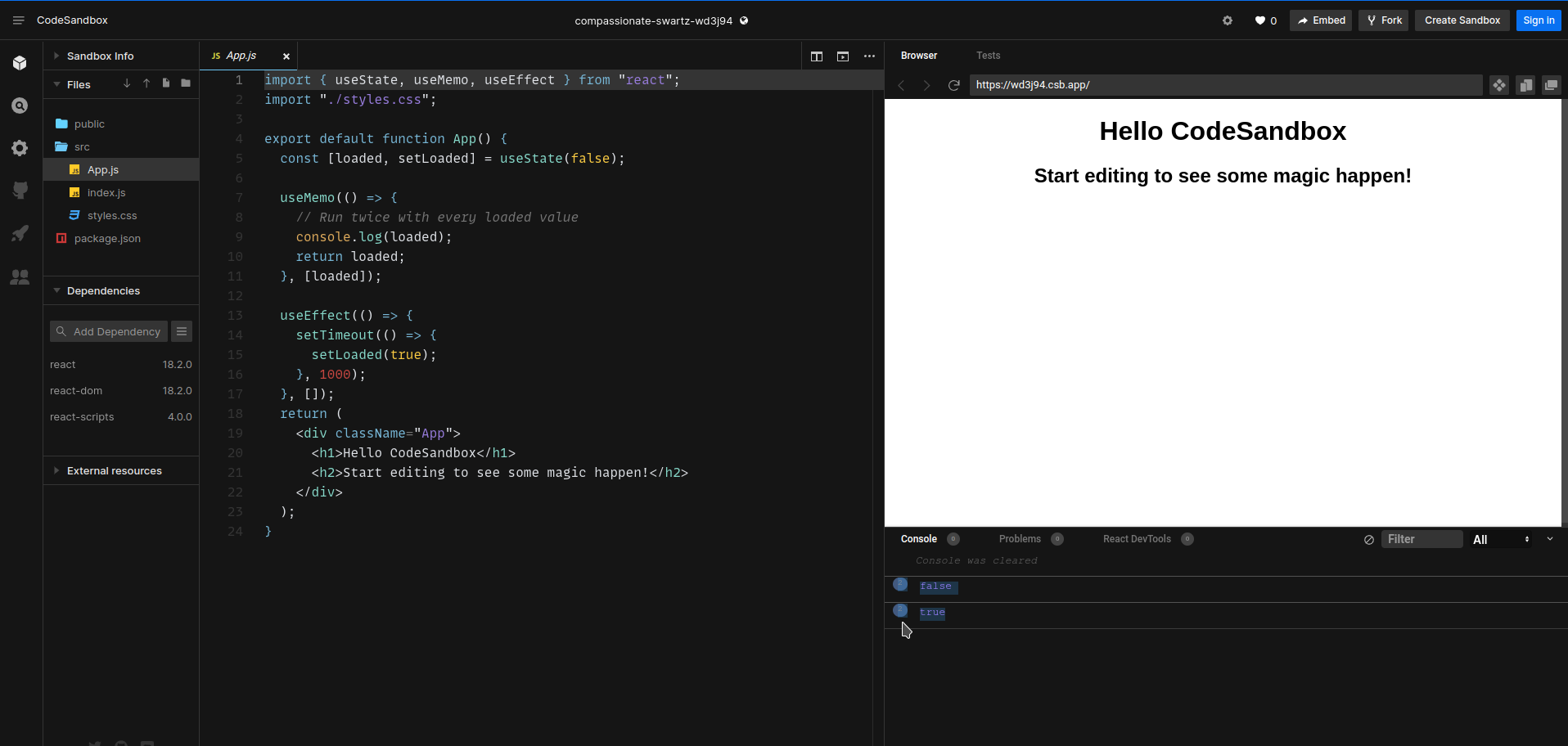Click the CodeSandbox title link
The image size is (1568, 746).
point(72,20)
